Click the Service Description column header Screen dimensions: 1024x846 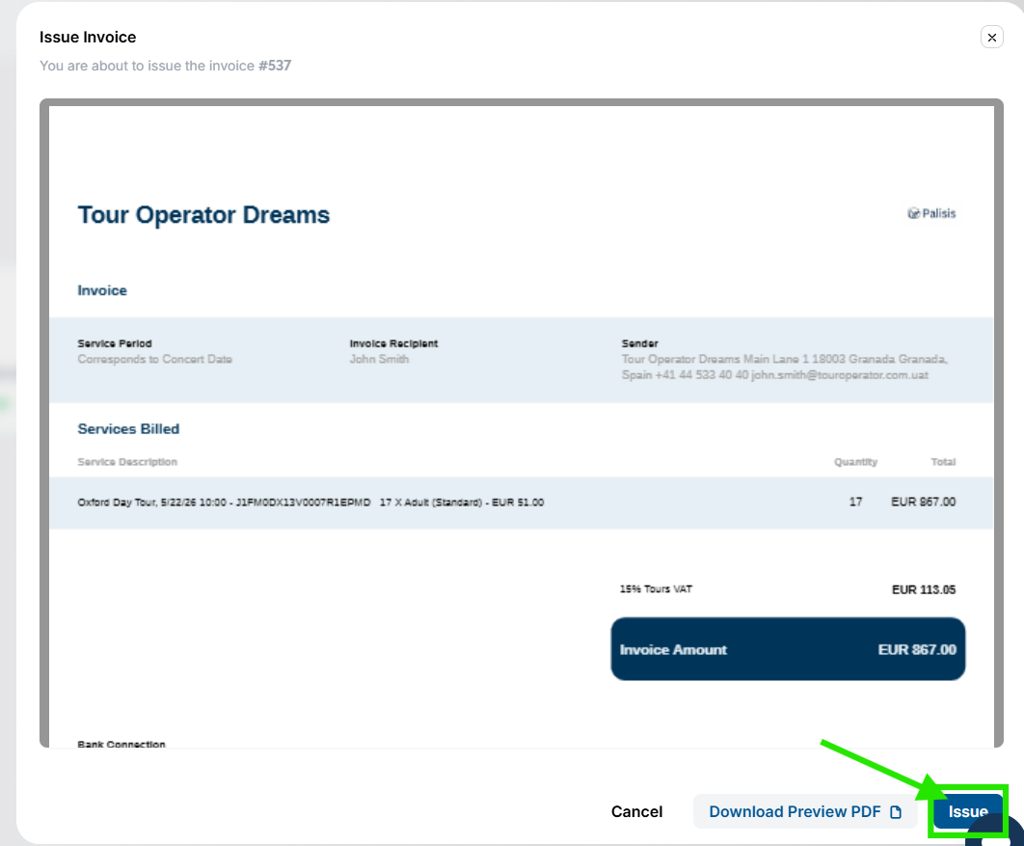[127, 462]
